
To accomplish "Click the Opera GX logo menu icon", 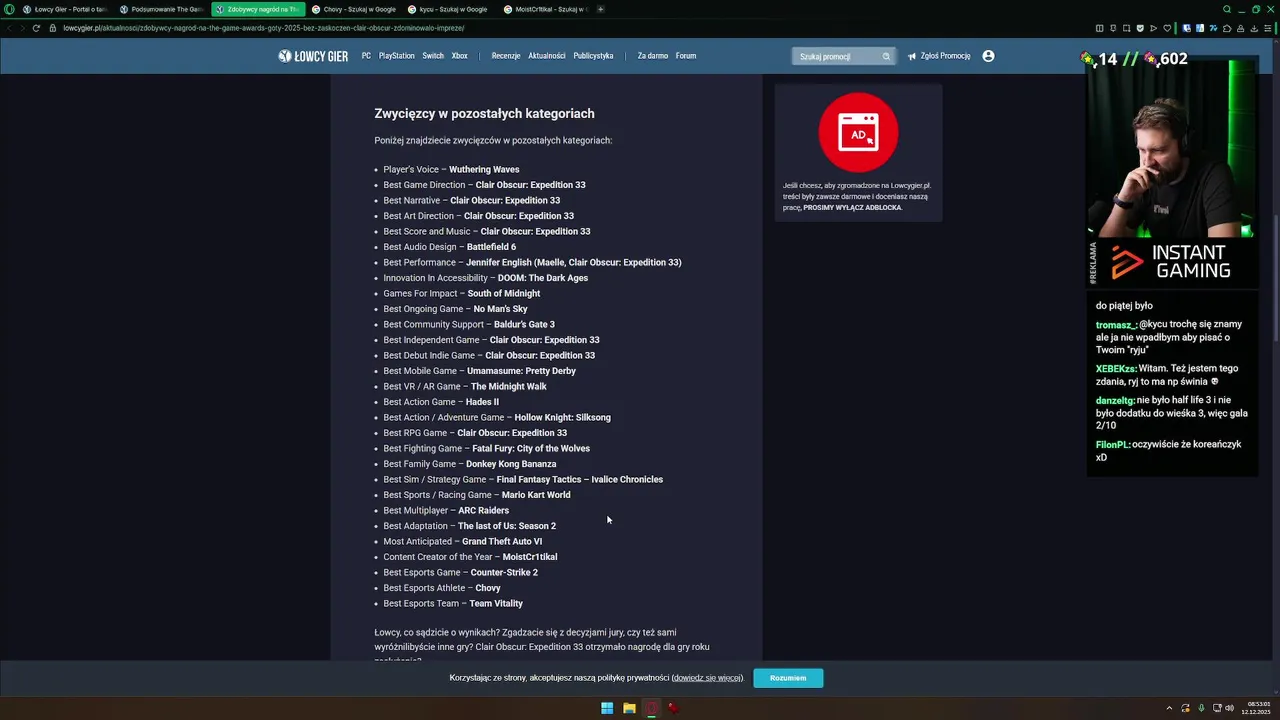I will (x=10, y=9).
